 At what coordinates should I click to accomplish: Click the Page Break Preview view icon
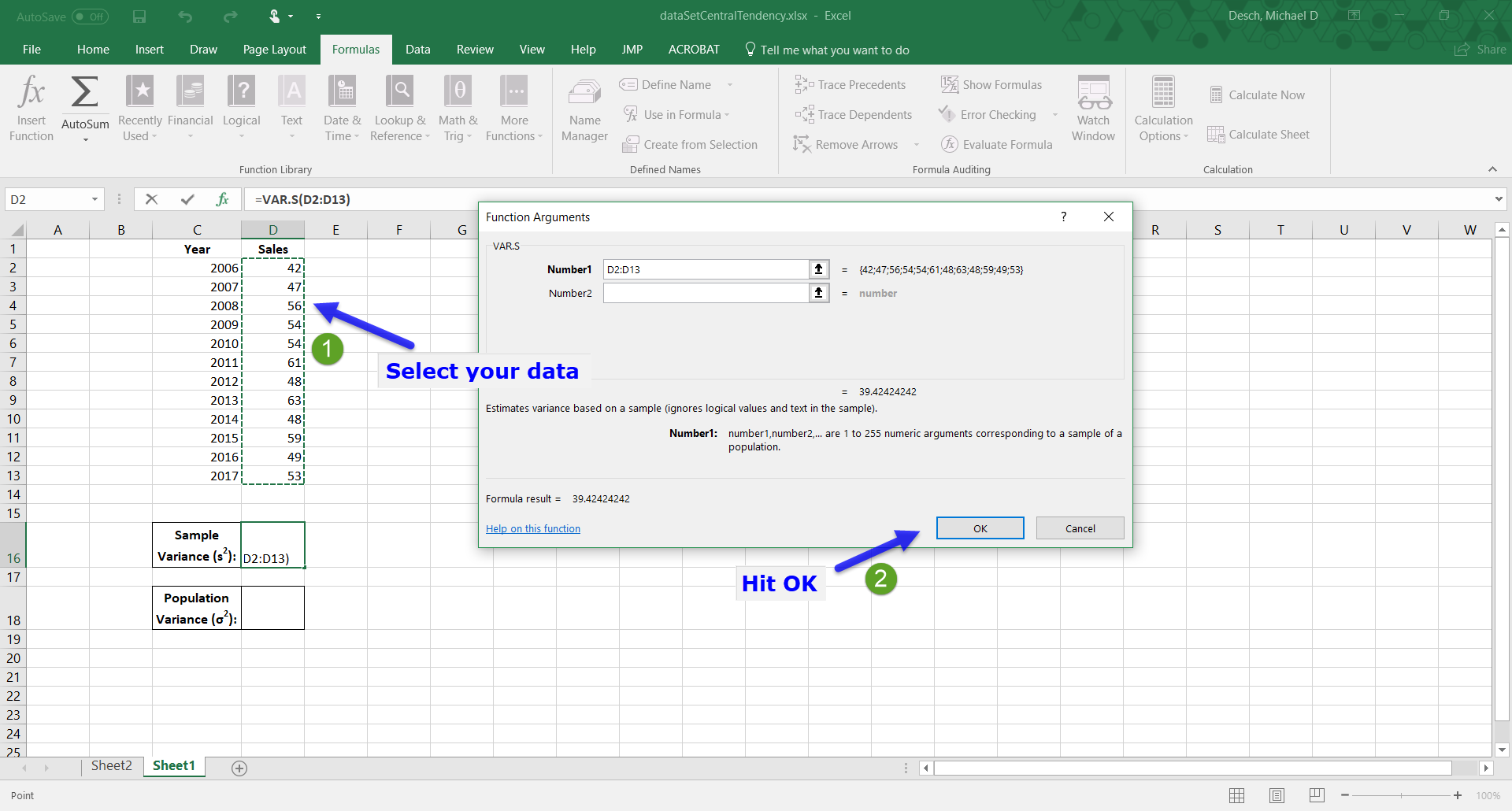coord(1317,795)
